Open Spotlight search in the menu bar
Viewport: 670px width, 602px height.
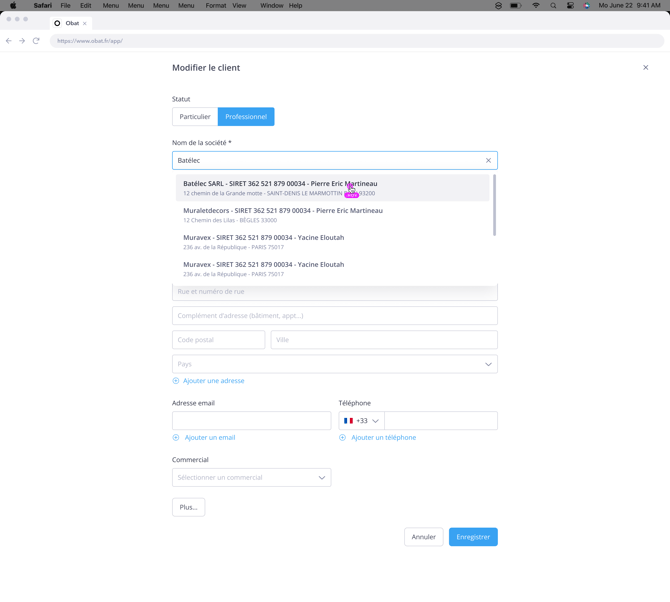coord(553,6)
